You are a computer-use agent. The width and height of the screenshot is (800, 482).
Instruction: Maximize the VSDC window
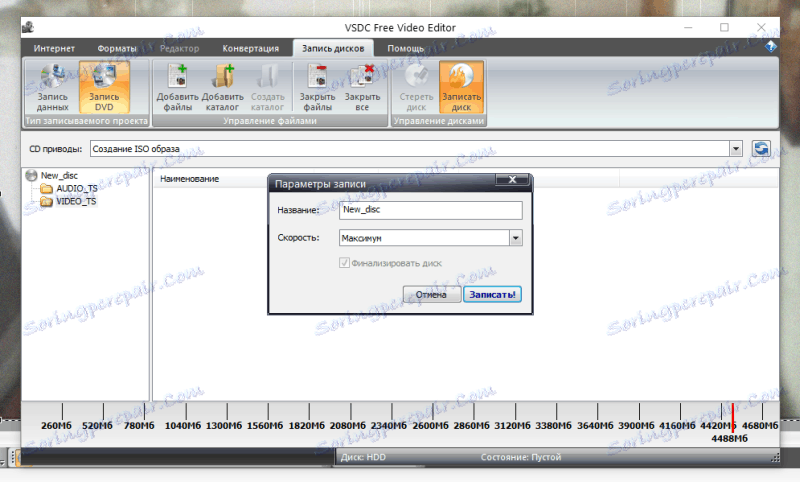(724, 27)
